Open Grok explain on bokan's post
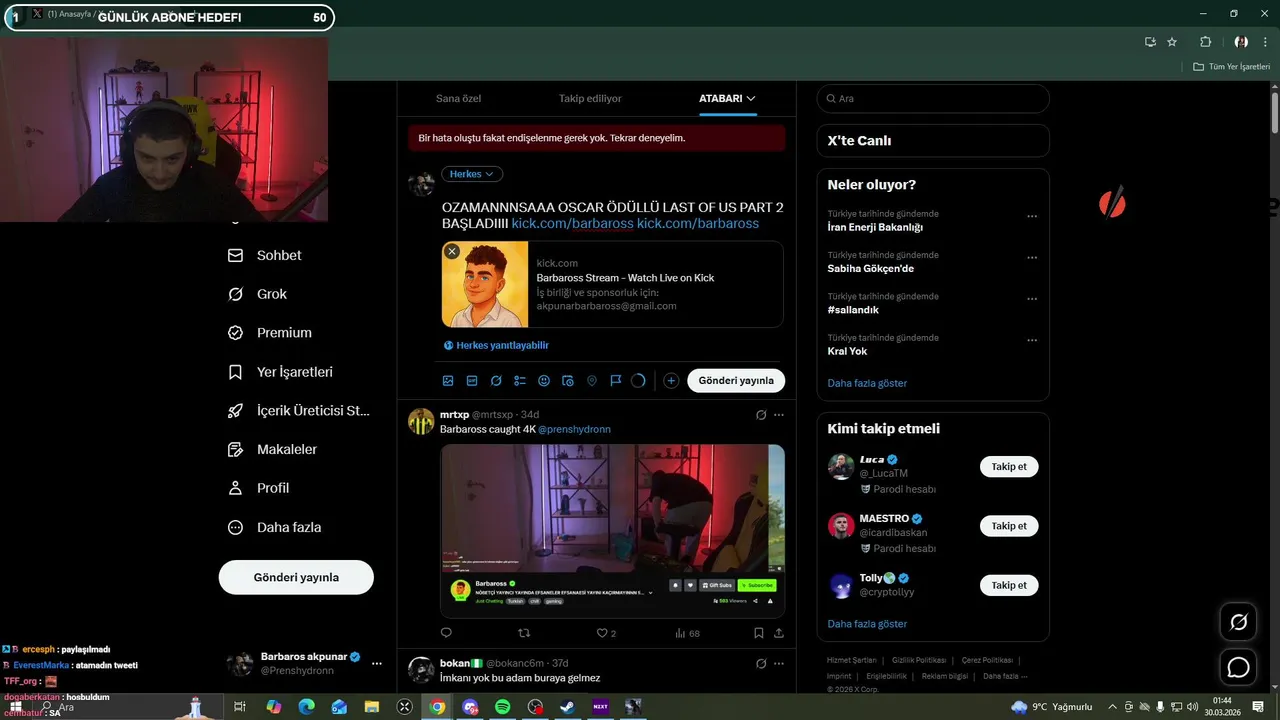The width and height of the screenshot is (1280, 720). coord(761,663)
